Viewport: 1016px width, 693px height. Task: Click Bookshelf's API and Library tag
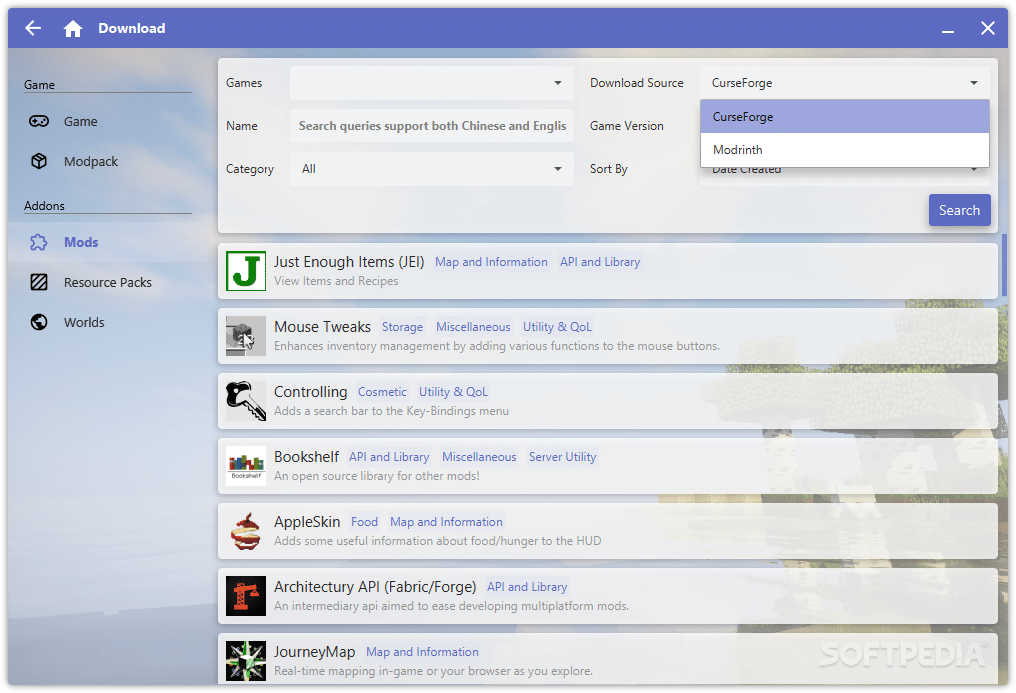(389, 457)
